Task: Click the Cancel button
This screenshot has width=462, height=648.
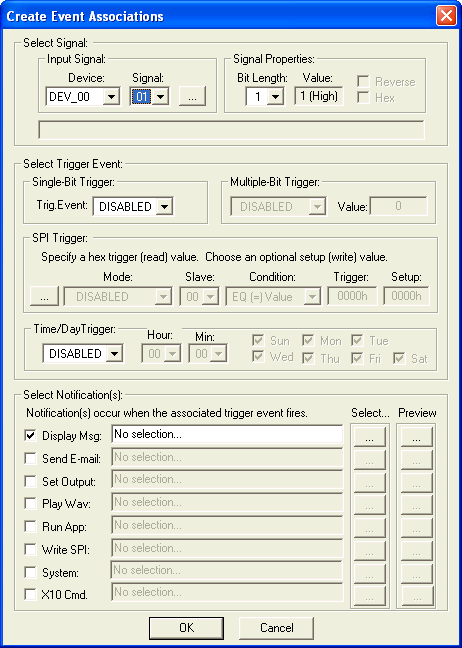Action: tap(276, 628)
